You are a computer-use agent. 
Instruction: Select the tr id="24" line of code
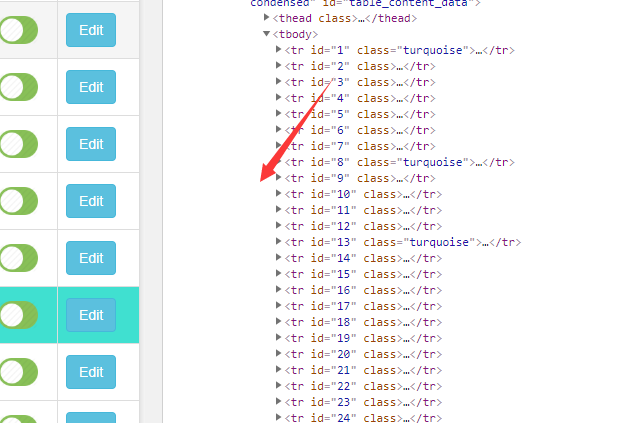pos(363,418)
